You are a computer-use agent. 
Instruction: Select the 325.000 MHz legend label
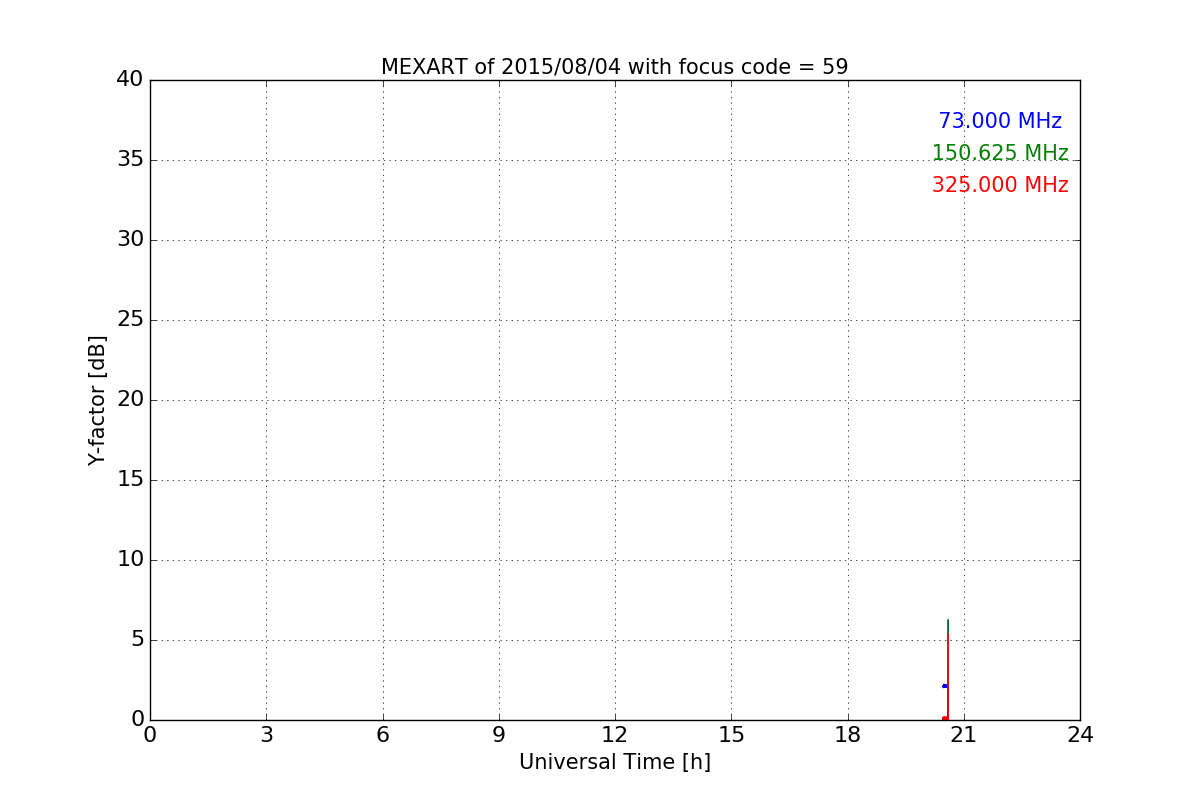pos(1000,185)
